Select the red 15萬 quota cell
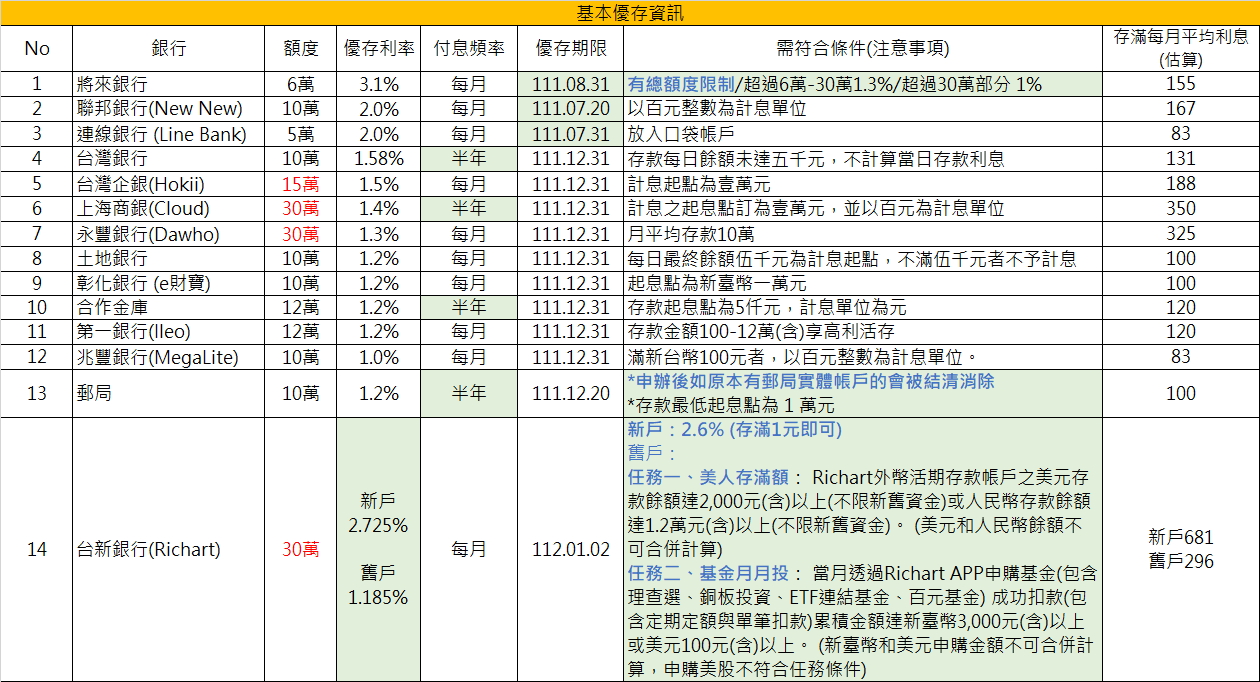 coord(300,184)
